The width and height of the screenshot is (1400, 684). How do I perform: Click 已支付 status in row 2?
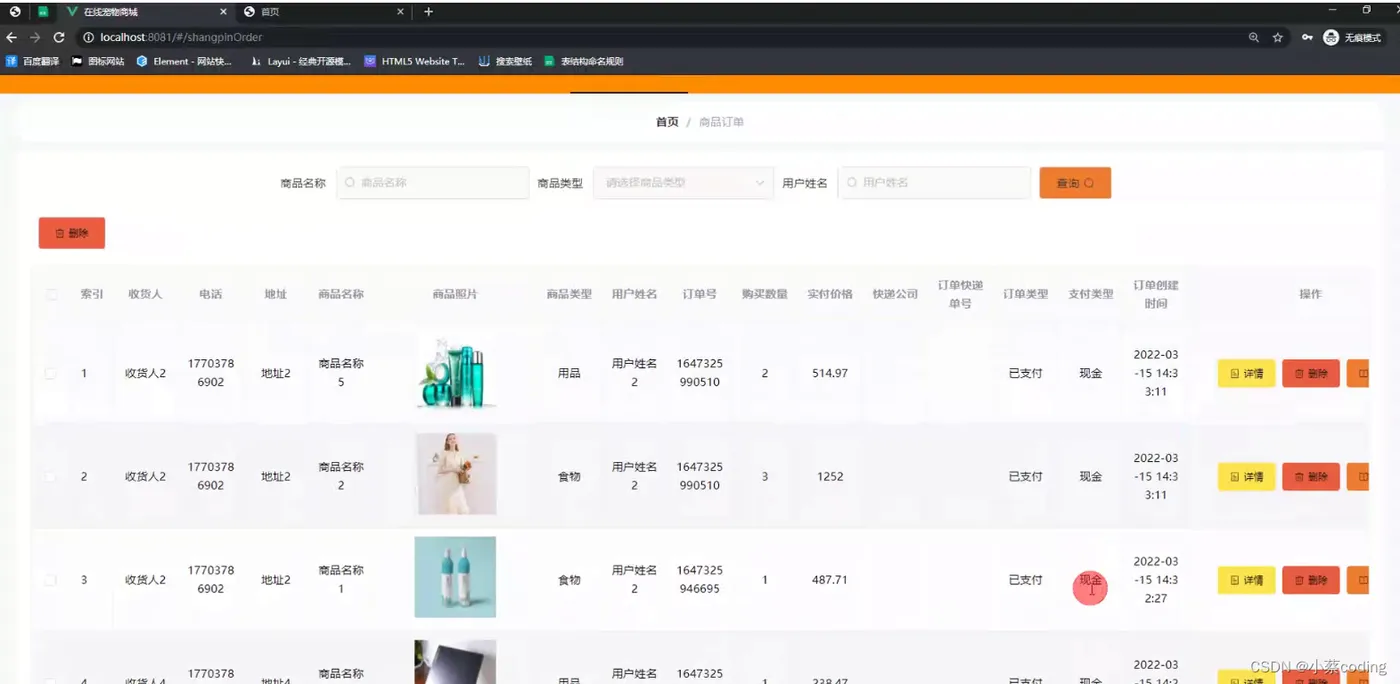pos(1025,477)
